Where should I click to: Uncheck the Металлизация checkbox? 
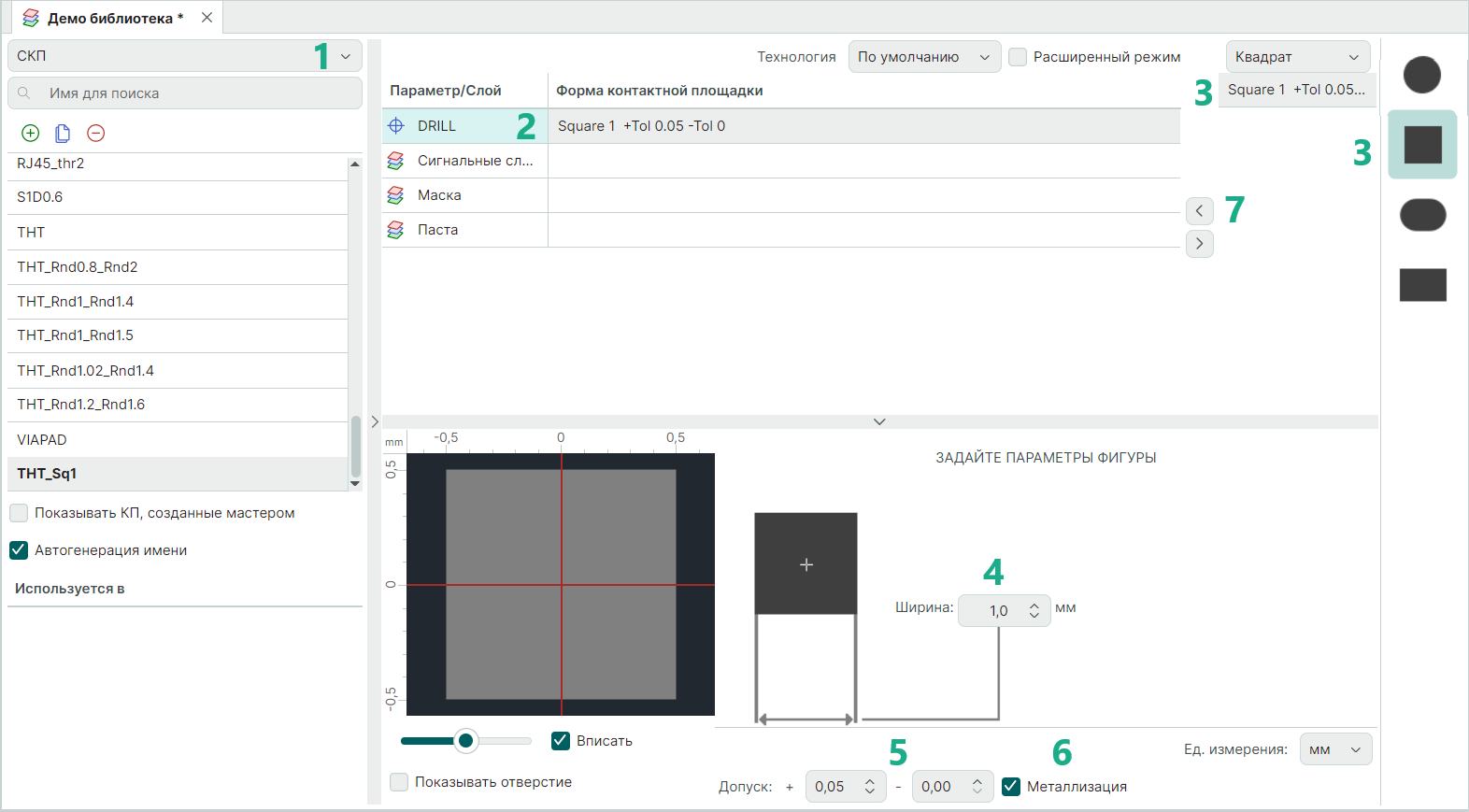1011,787
